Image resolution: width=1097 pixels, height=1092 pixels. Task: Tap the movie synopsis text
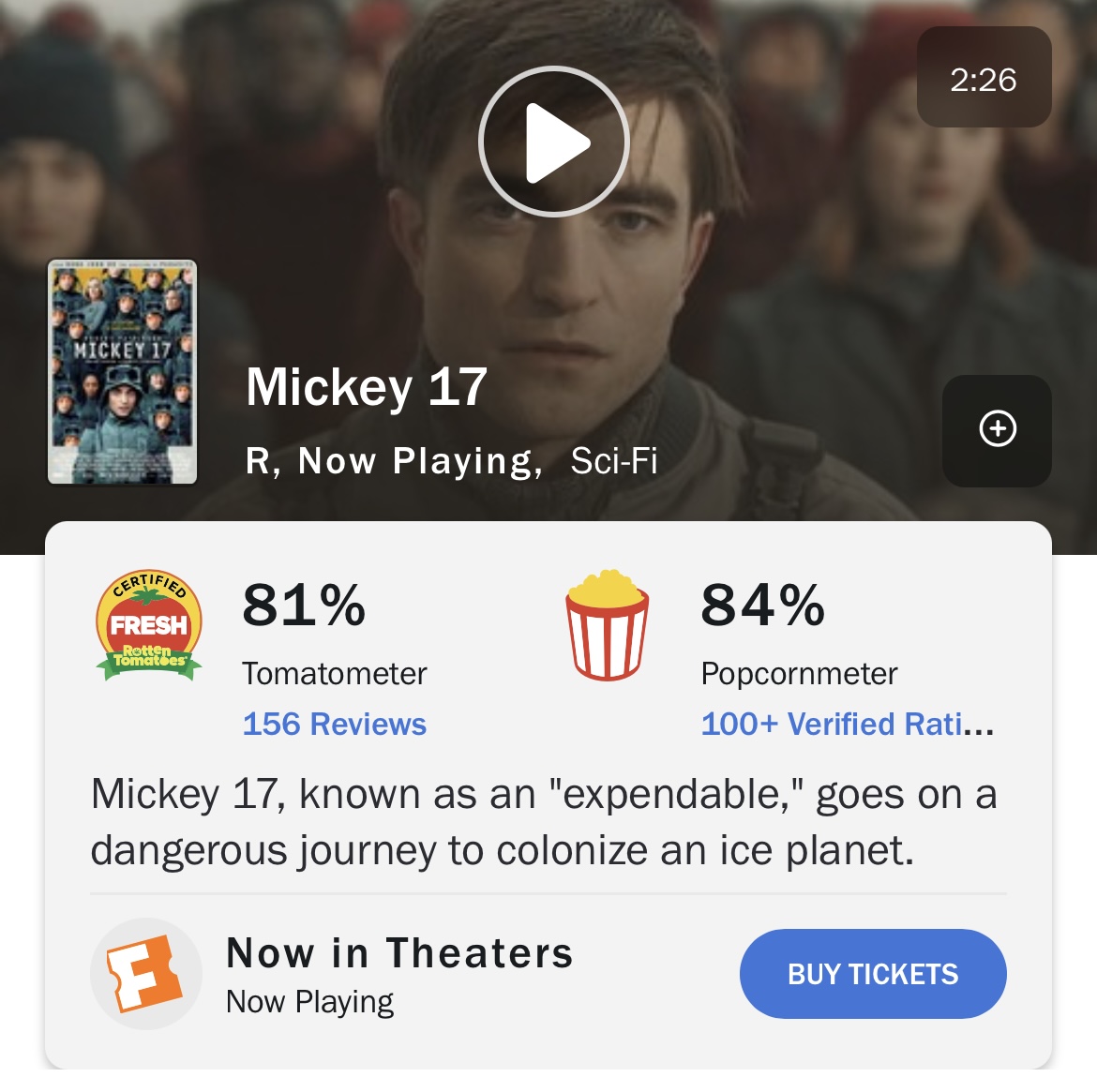point(544,822)
